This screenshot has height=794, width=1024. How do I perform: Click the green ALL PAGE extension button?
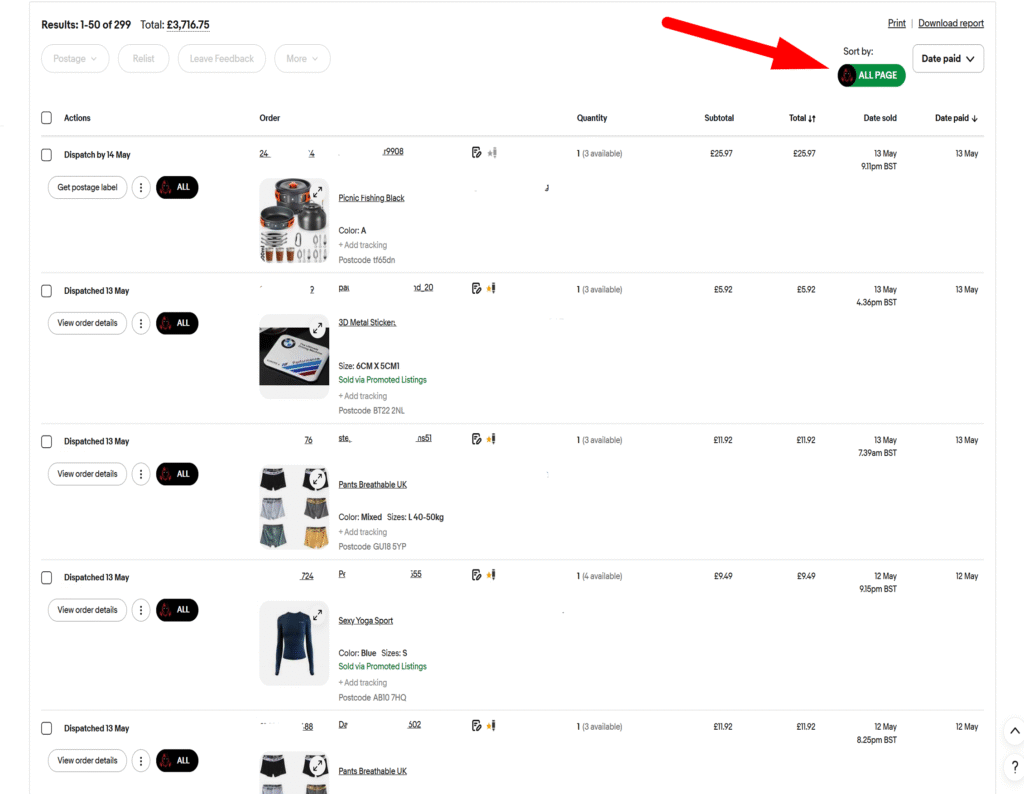pos(871,75)
